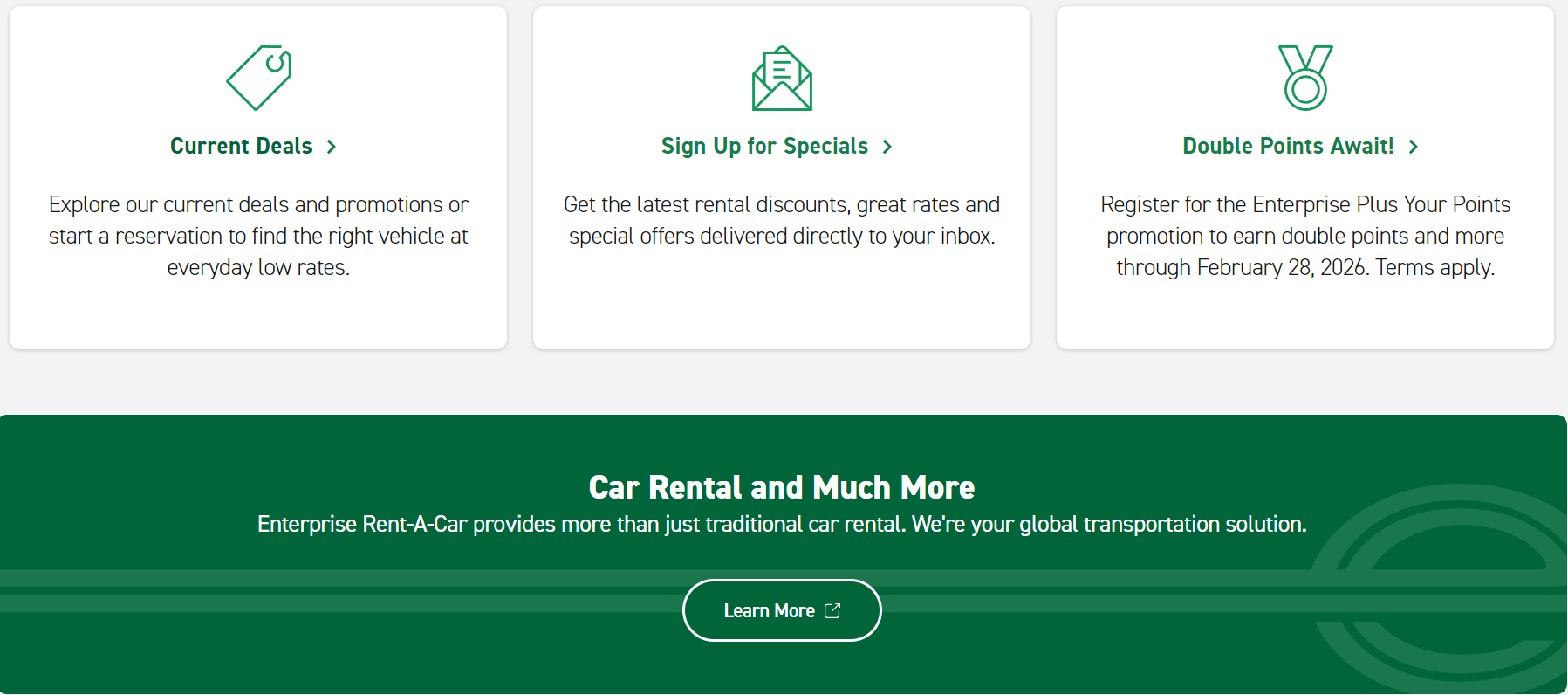Click the external link icon in Learn More
This screenshot has height=695, width=1568.
(832, 610)
